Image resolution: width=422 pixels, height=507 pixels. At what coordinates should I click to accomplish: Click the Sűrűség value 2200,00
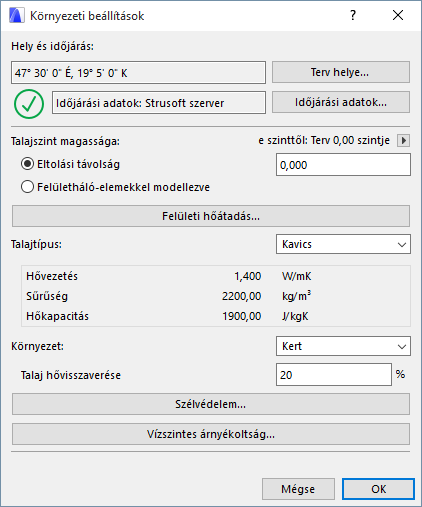242,296
